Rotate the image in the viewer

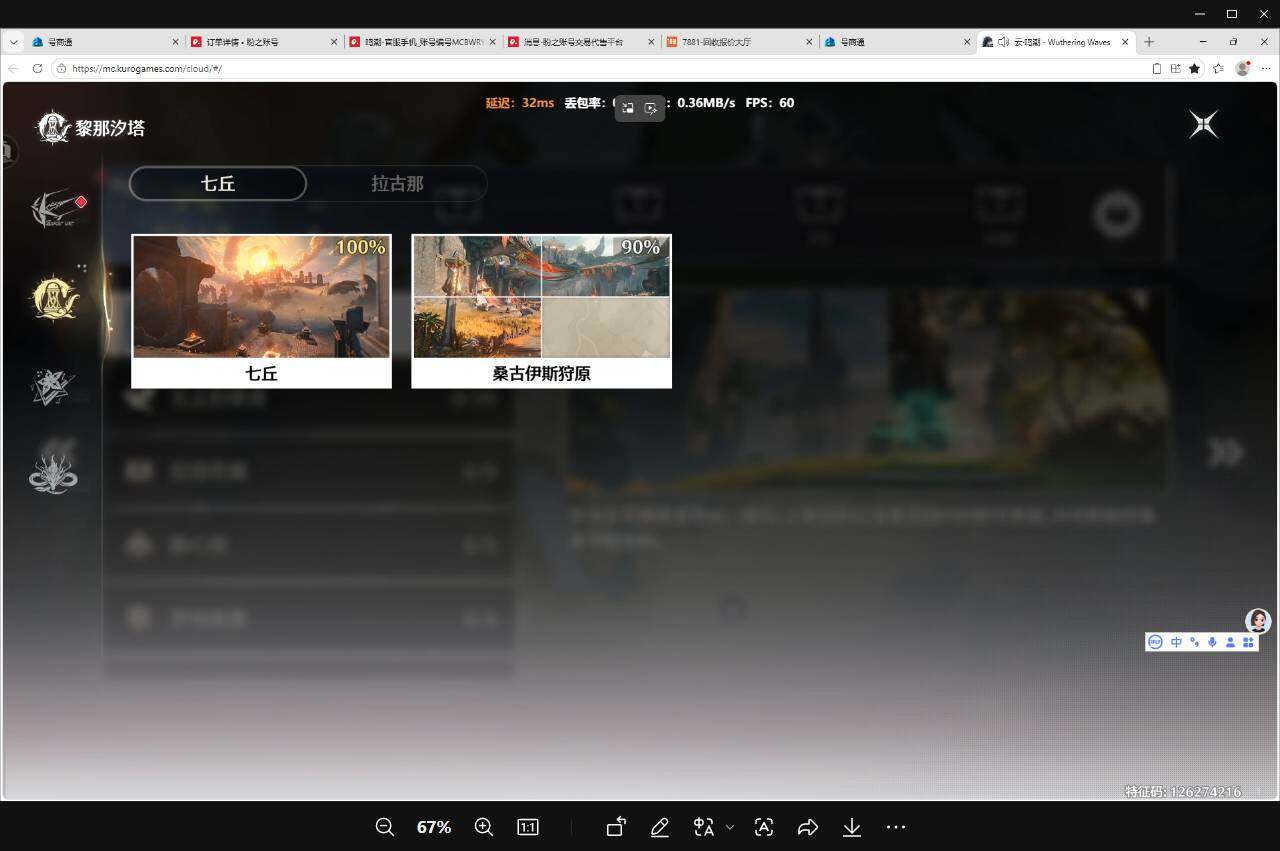pyautogui.click(x=616, y=827)
